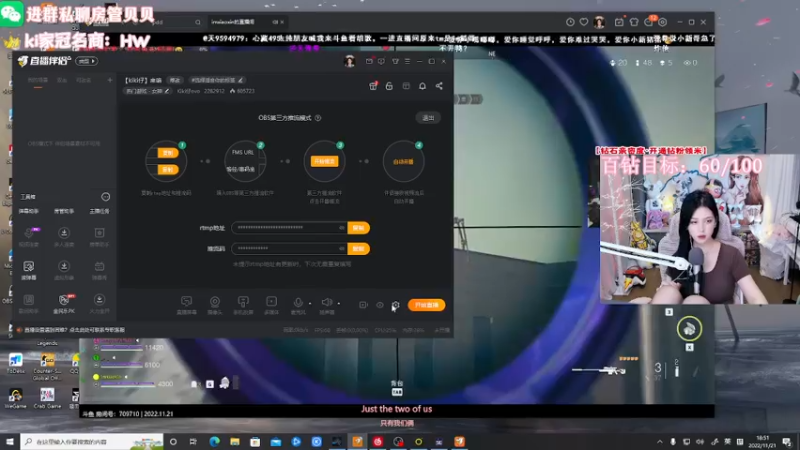Copy the stream key field value
This screenshot has height=450, width=800.
358,248
